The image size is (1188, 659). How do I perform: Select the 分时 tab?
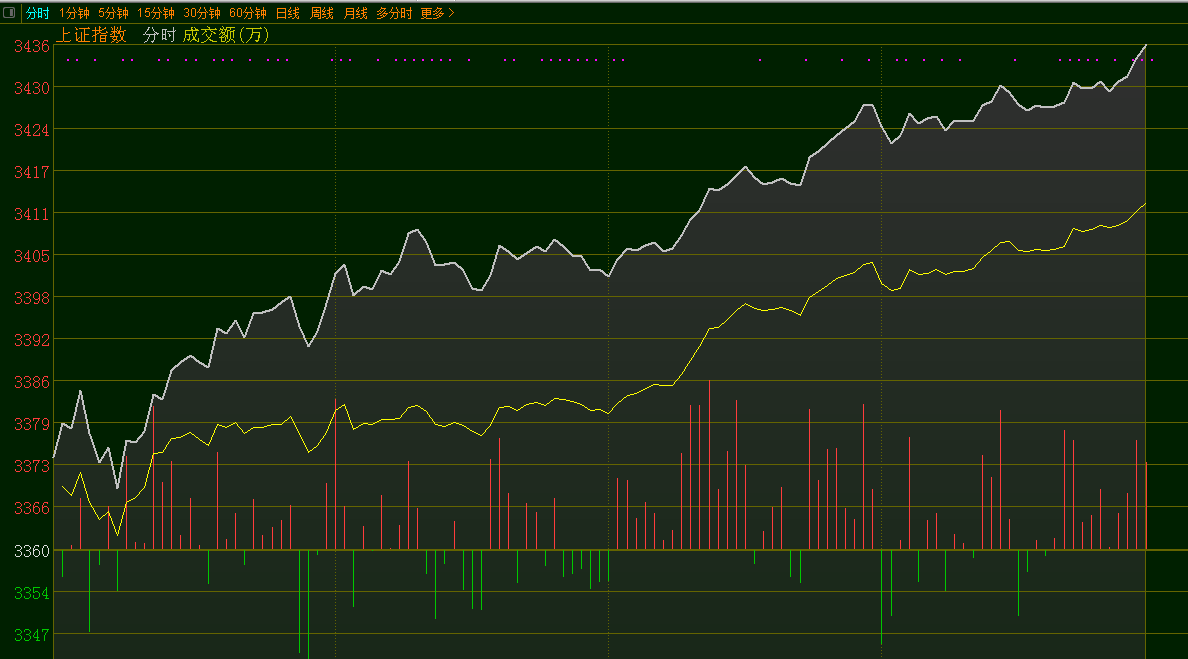pyautogui.click(x=37, y=13)
